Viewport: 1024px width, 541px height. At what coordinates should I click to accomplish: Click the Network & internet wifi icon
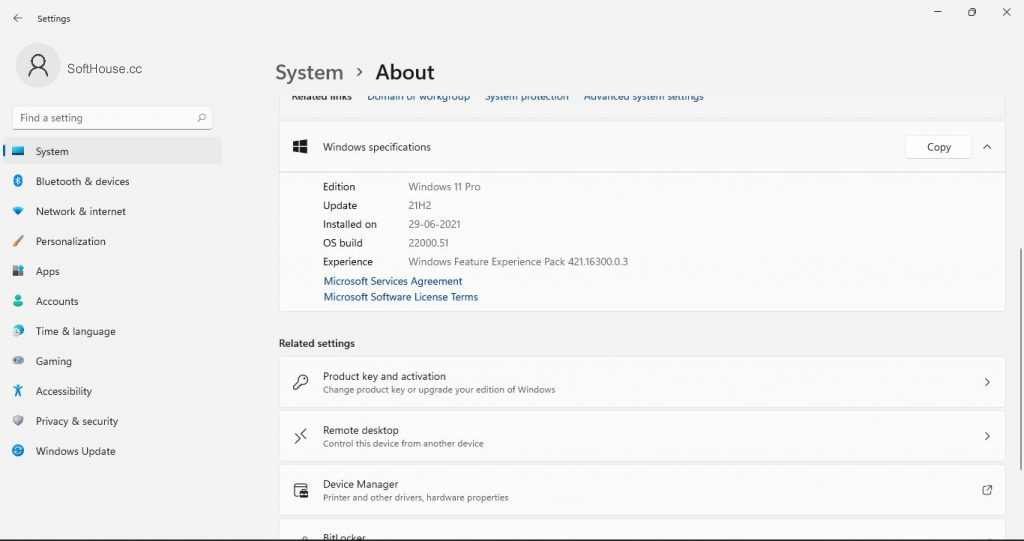[x=18, y=211]
